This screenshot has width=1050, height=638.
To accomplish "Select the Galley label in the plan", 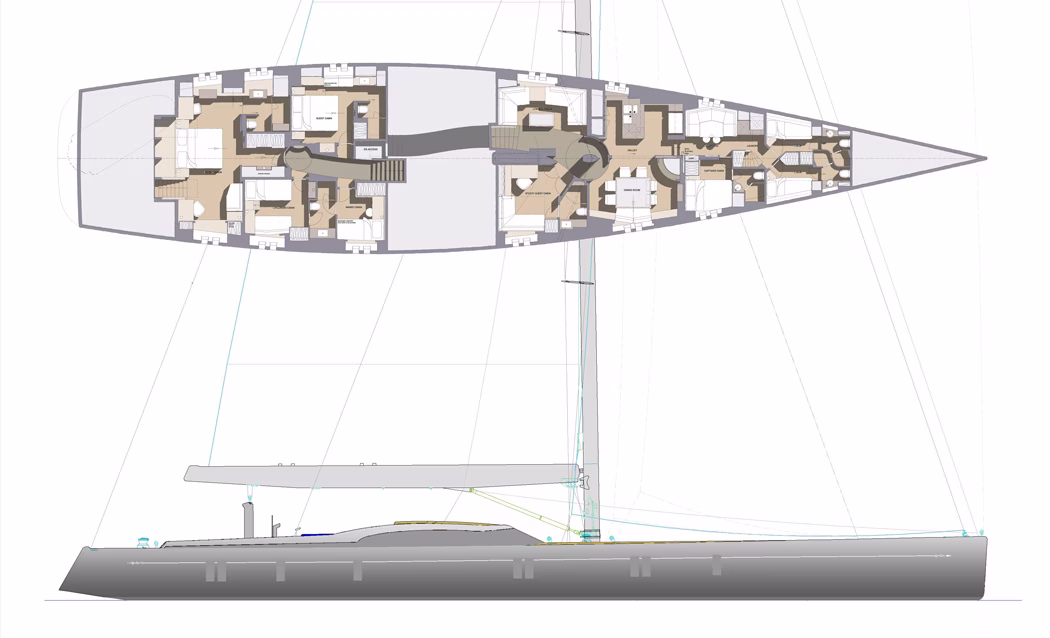I will tap(631, 151).
